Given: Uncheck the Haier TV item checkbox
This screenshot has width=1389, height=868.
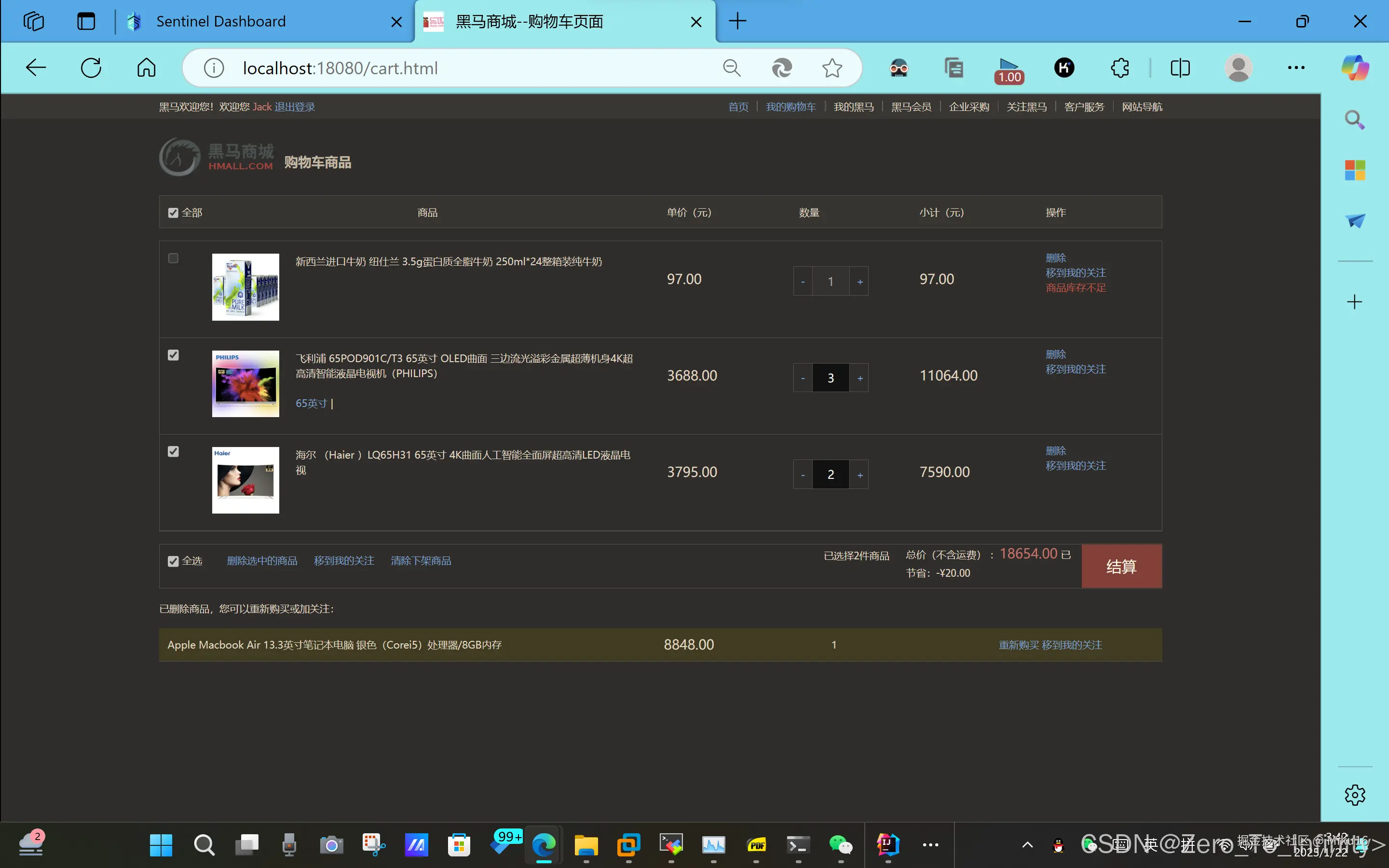Looking at the screenshot, I should 173,452.
